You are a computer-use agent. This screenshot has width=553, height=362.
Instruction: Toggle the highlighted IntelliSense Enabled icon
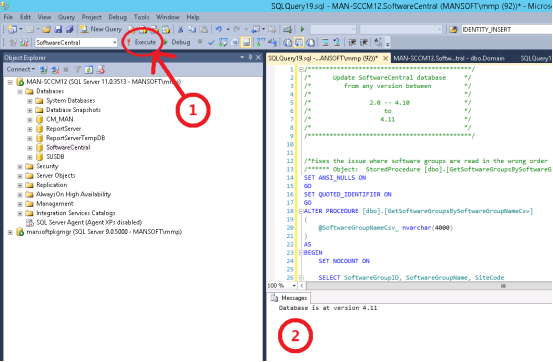(x=246, y=43)
